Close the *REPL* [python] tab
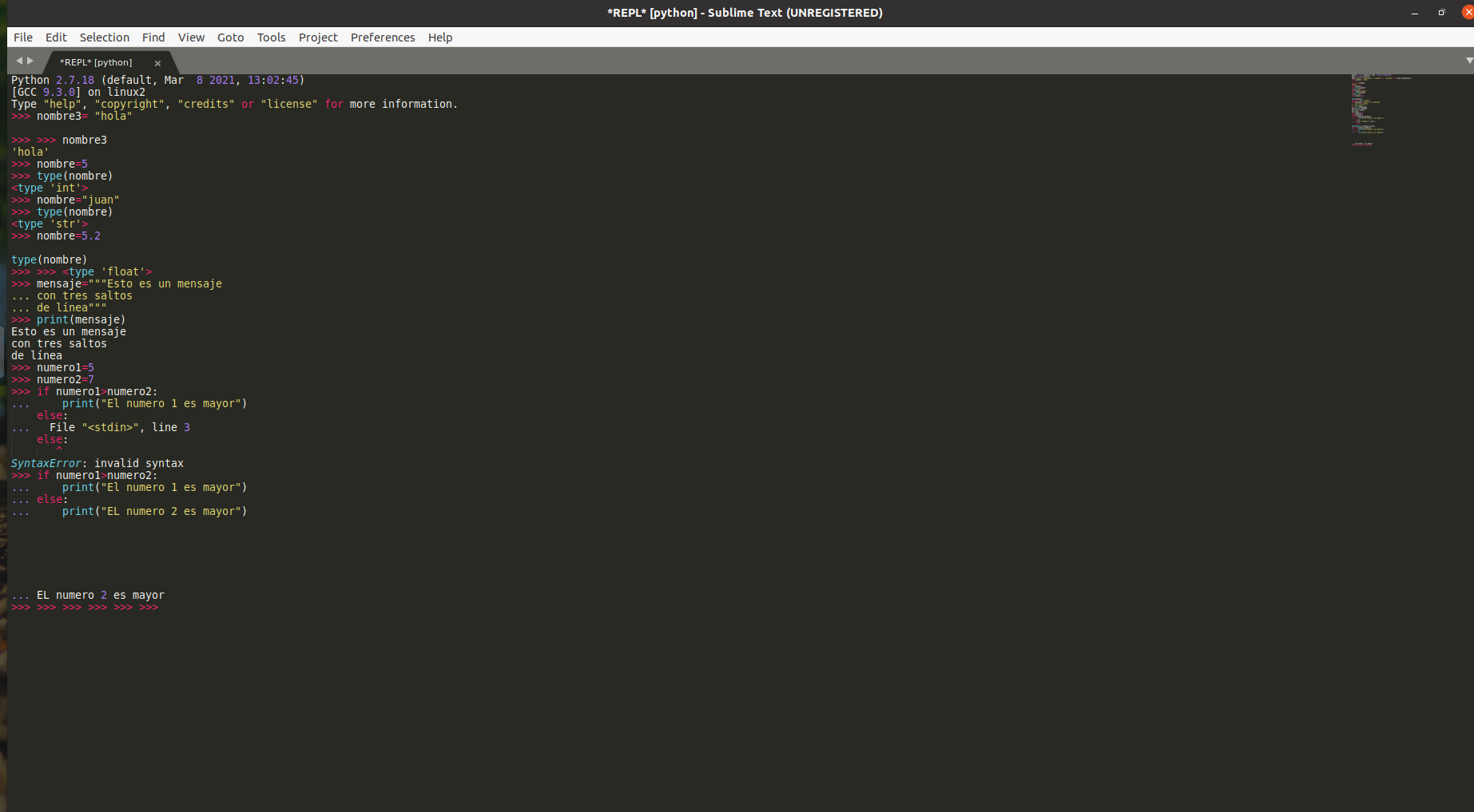 157,63
